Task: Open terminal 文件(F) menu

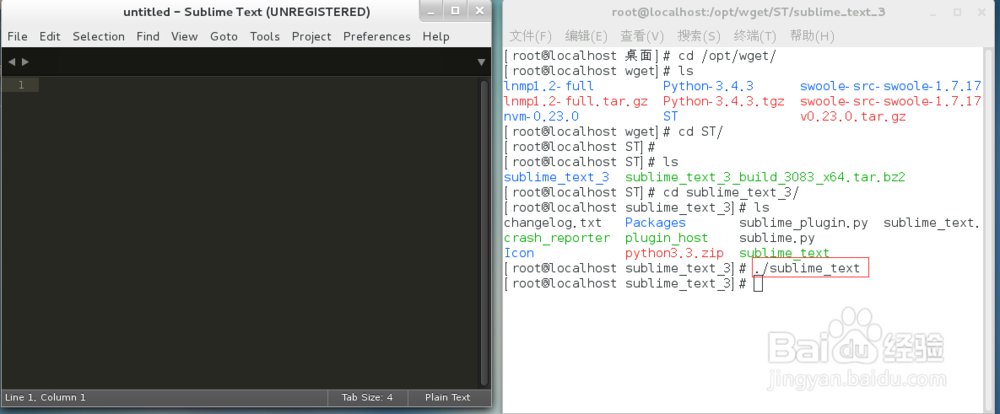Action: click(530, 36)
